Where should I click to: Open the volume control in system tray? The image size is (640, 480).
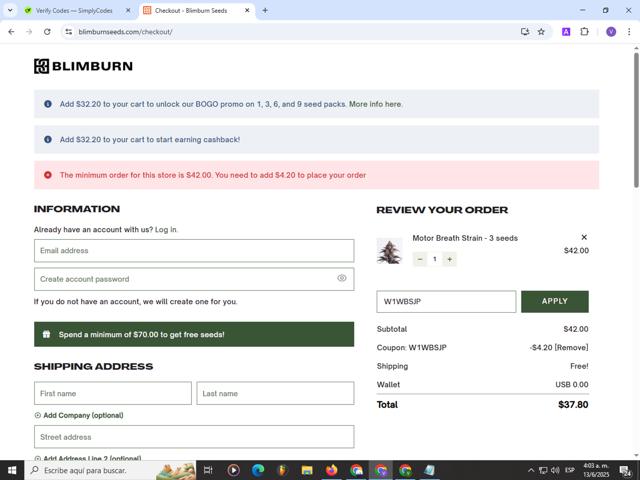555,470
